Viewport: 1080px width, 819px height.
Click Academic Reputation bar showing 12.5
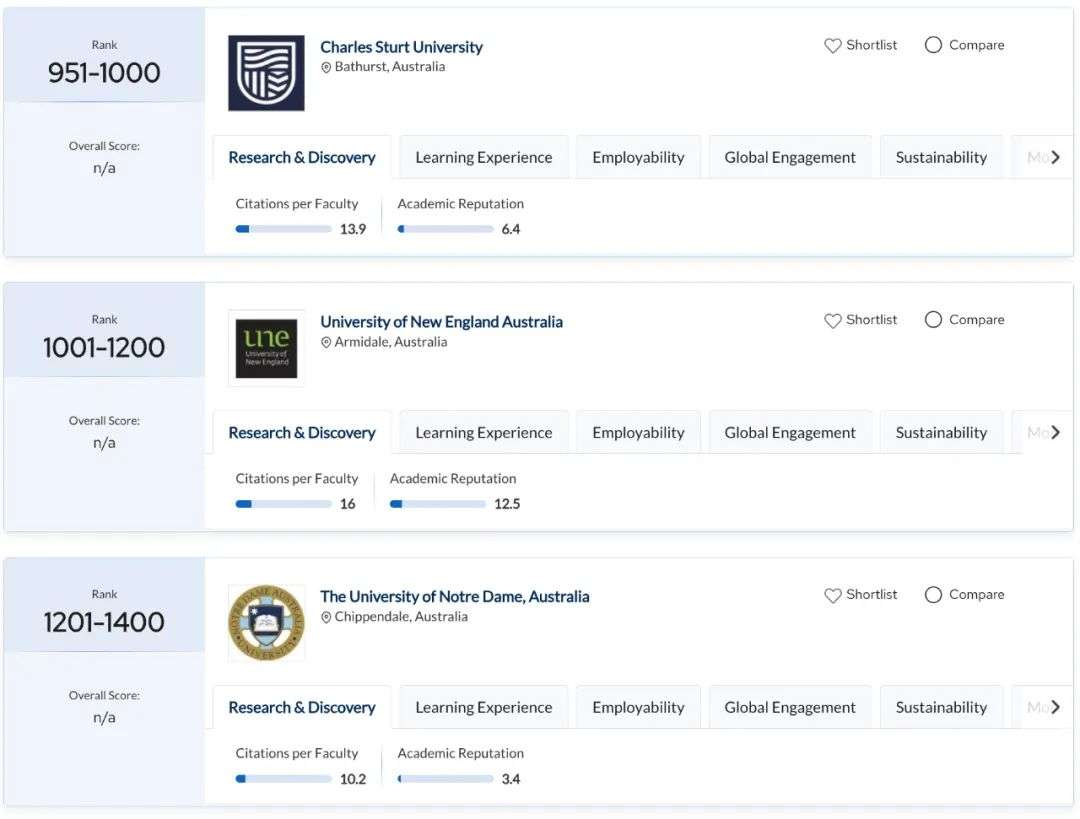tap(437, 504)
